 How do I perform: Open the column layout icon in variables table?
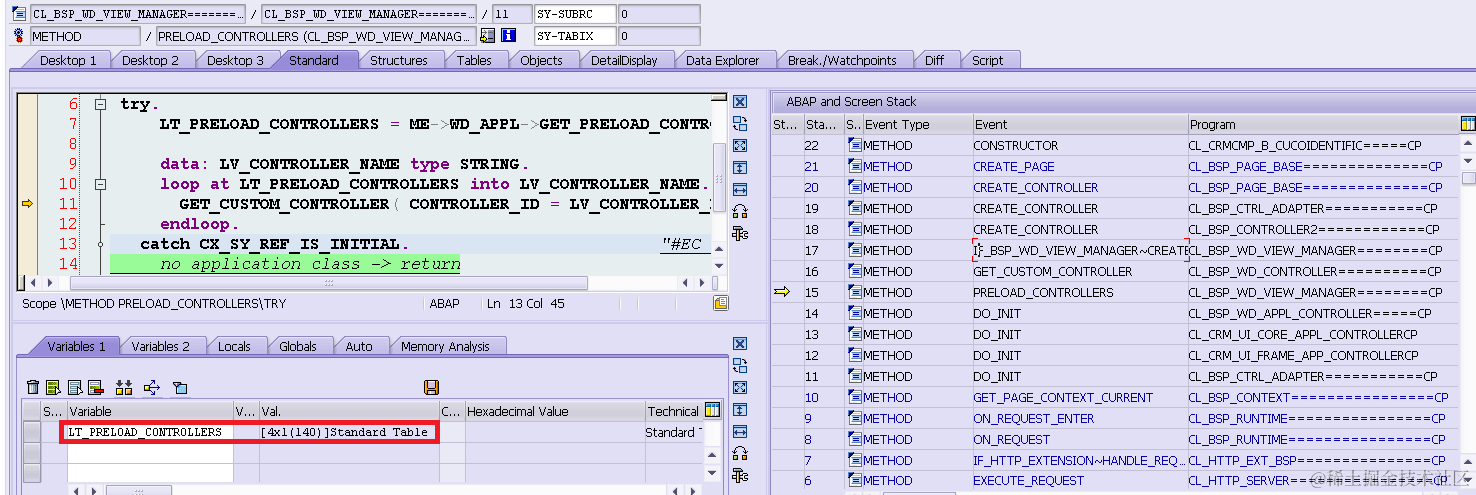pos(712,410)
